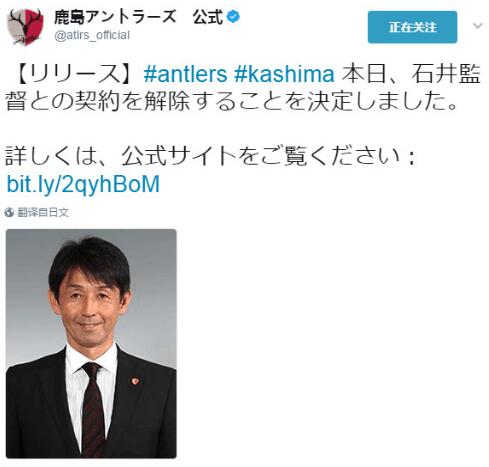This screenshot has width=489, height=467.
Task: Toggle the 正在关注 following button
Action: (x=412, y=27)
